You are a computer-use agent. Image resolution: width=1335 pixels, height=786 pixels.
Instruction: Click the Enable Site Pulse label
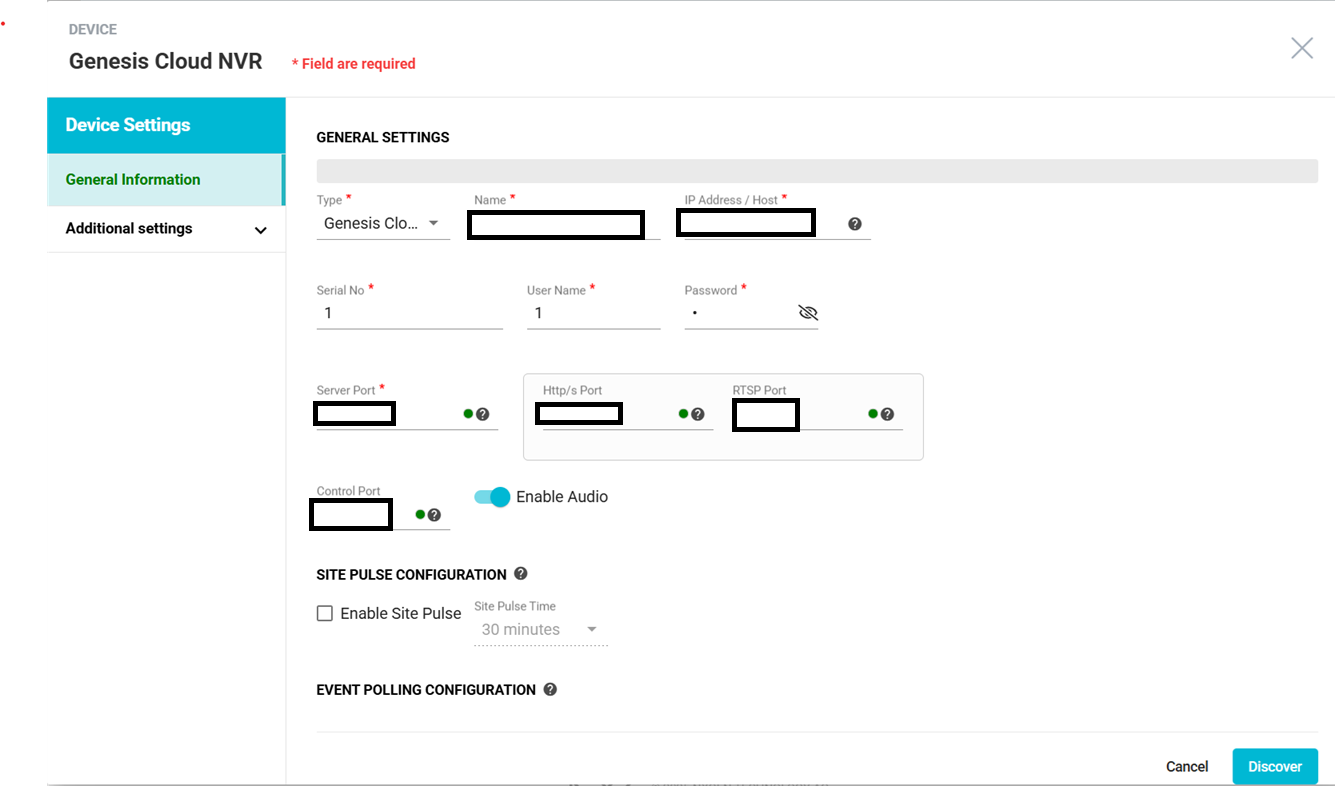coord(401,614)
